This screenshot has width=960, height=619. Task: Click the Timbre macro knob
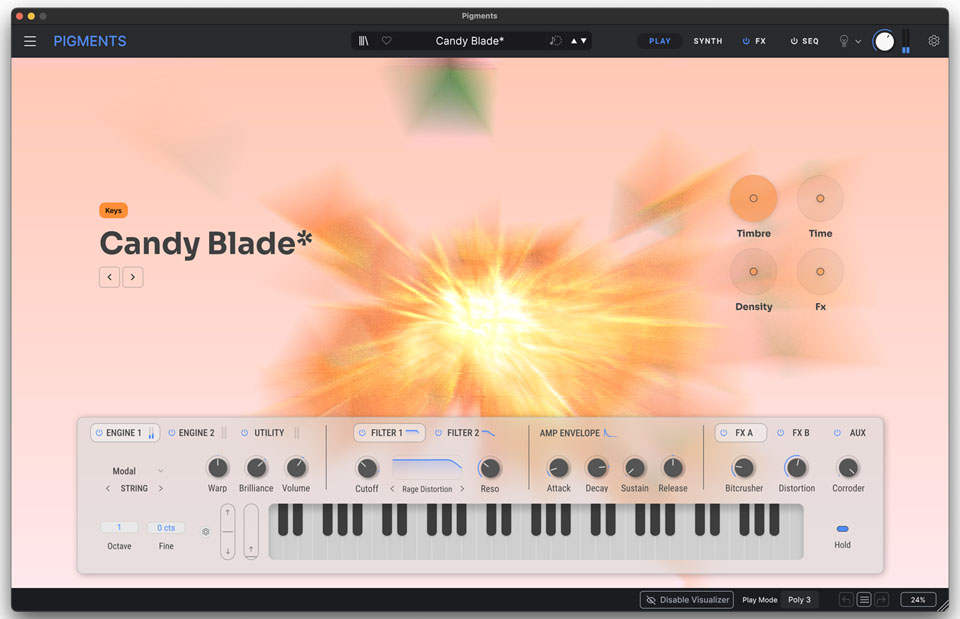coord(753,198)
